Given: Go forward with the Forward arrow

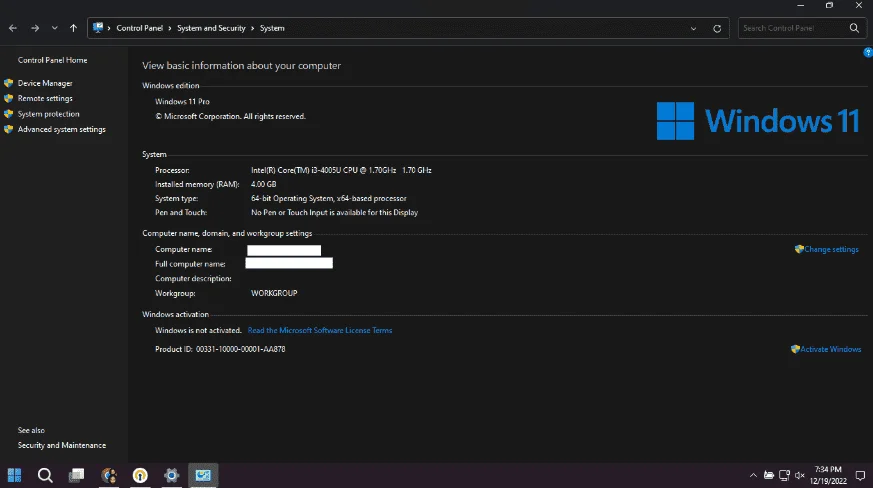Looking at the screenshot, I should (35, 28).
